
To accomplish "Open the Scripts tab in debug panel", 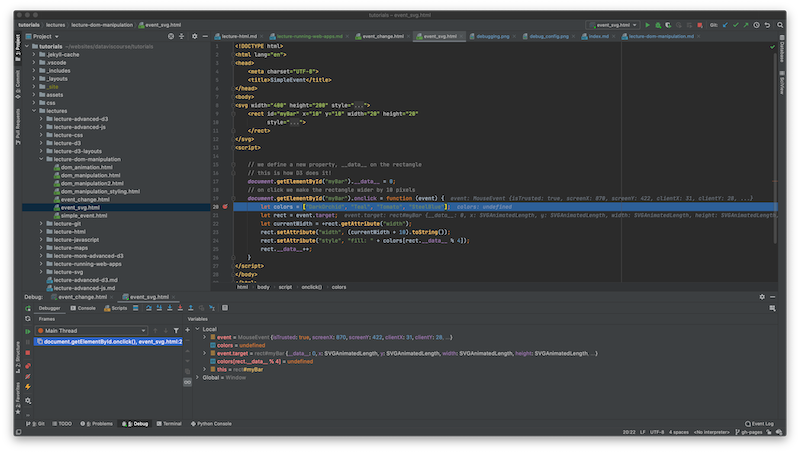I will click(115, 308).
